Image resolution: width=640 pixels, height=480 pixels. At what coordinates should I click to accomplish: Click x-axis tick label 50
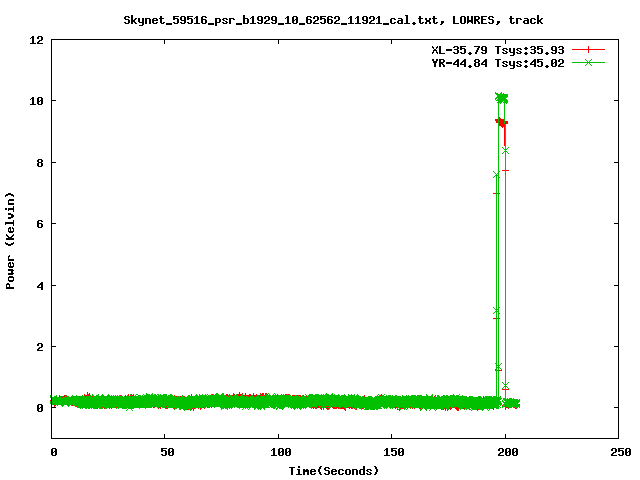pos(167,452)
